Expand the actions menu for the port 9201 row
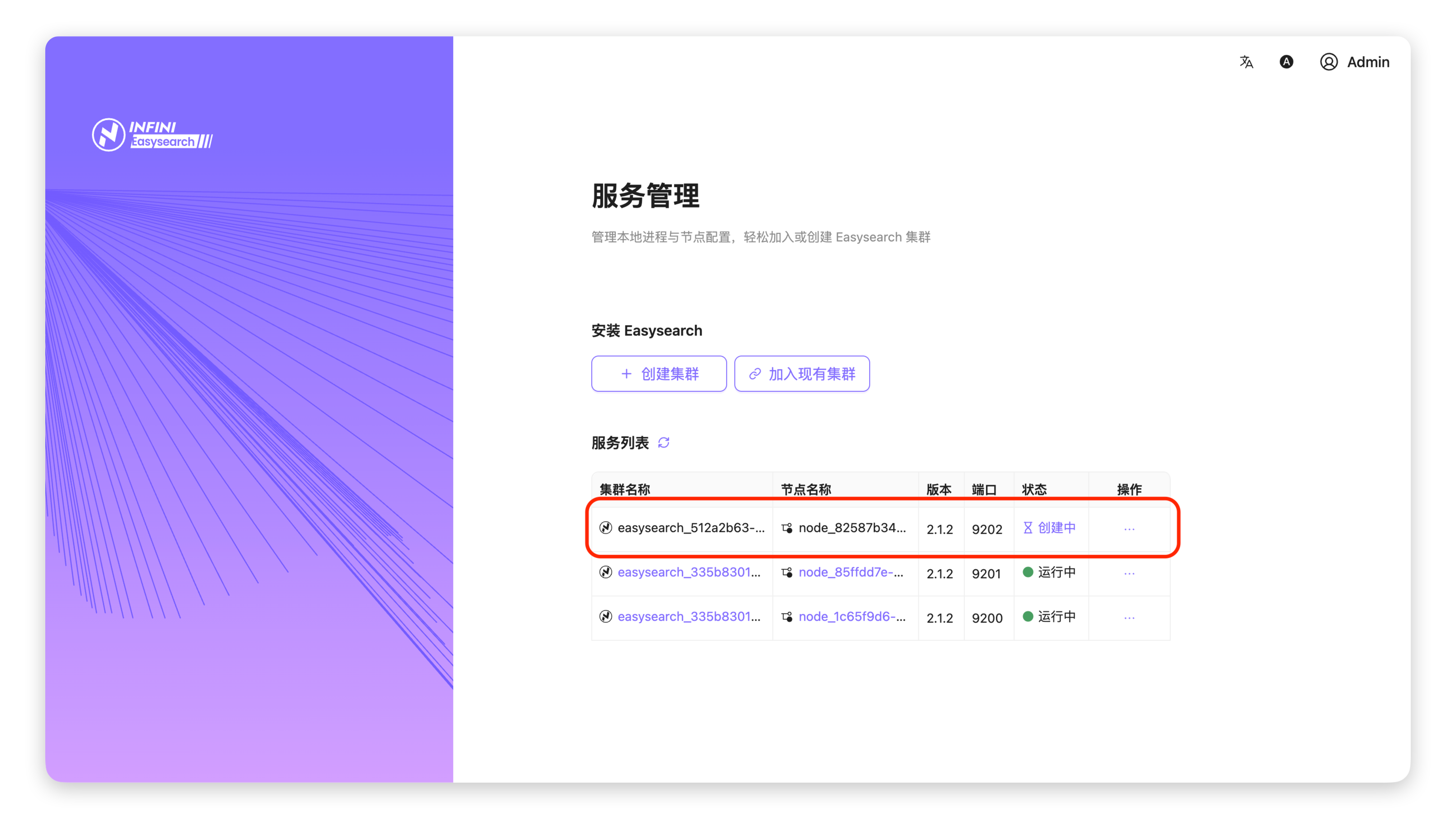The image size is (1456, 837). (x=1129, y=573)
